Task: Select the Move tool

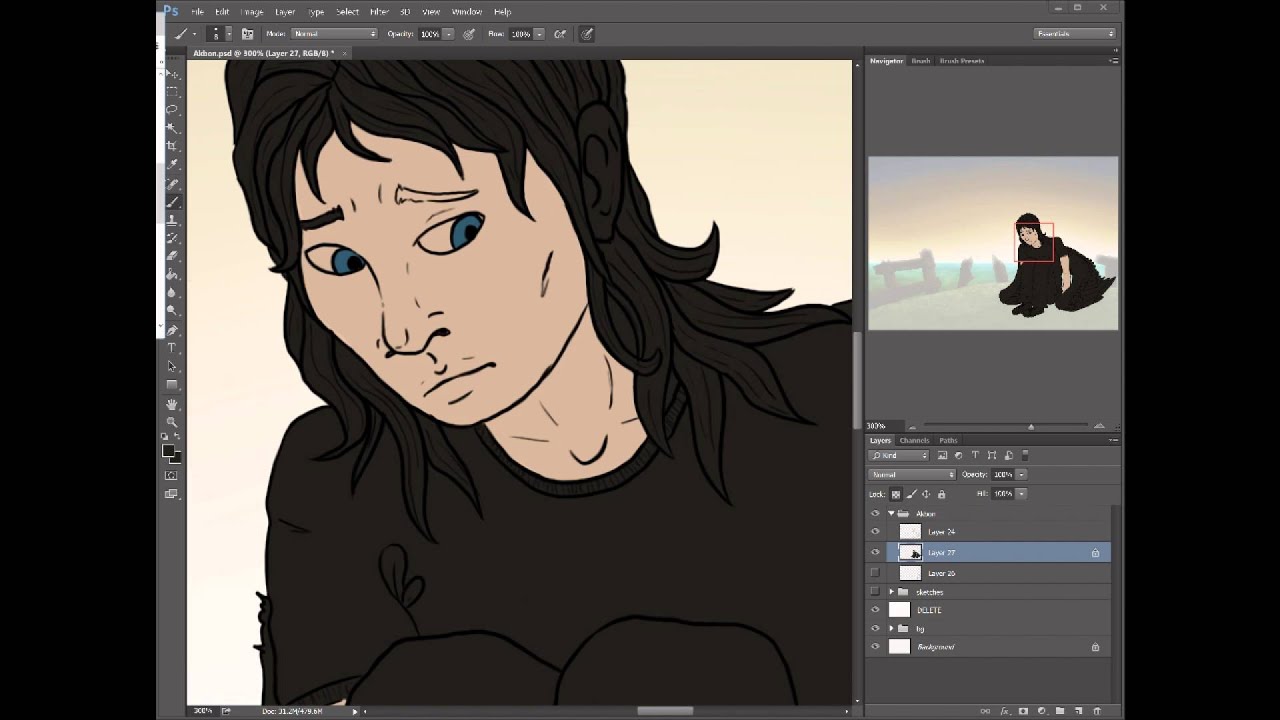Action: 172,74
